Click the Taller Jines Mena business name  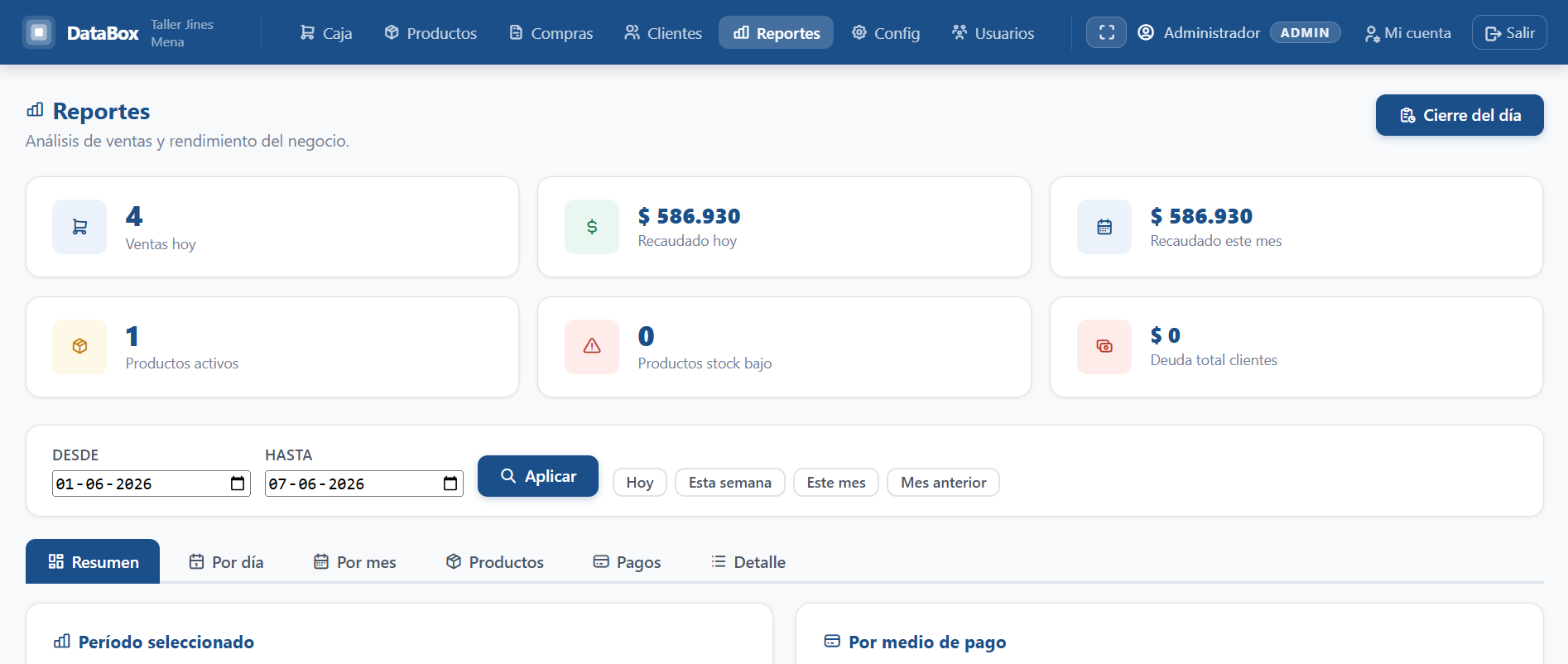(x=182, y=33)
